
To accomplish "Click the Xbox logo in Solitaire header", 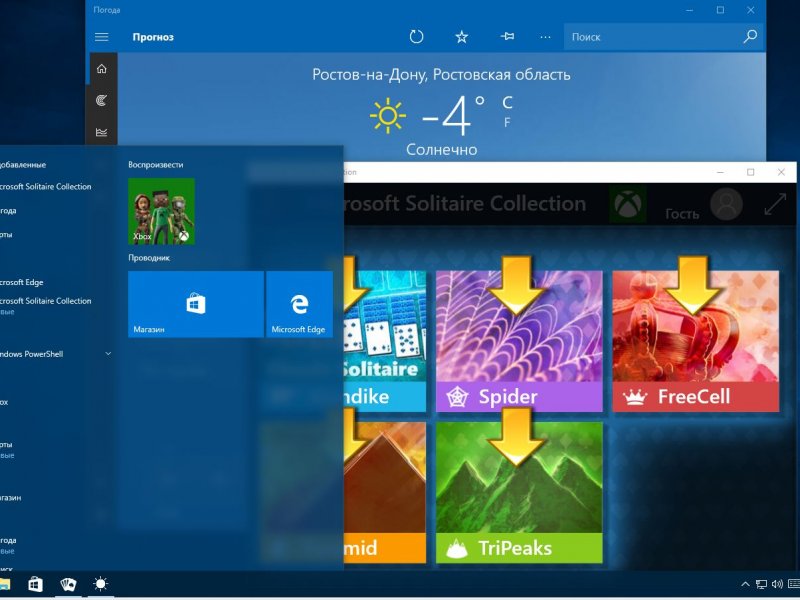I will point(628,204).
